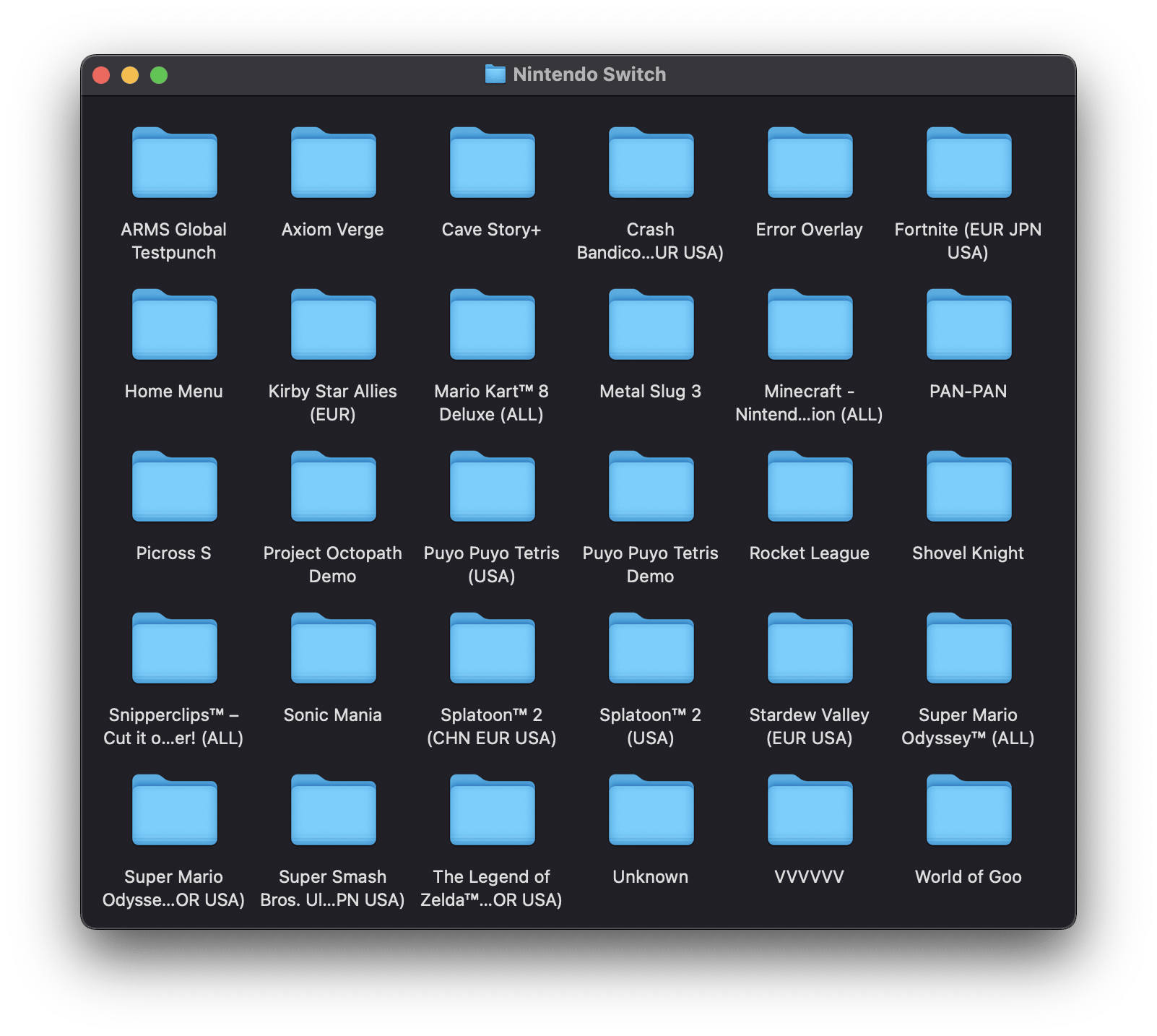
Task: Click the "Minecraft - Nintend...ion (ALL)" folder name
Action: pyautogui.click(x=810, y=403)
